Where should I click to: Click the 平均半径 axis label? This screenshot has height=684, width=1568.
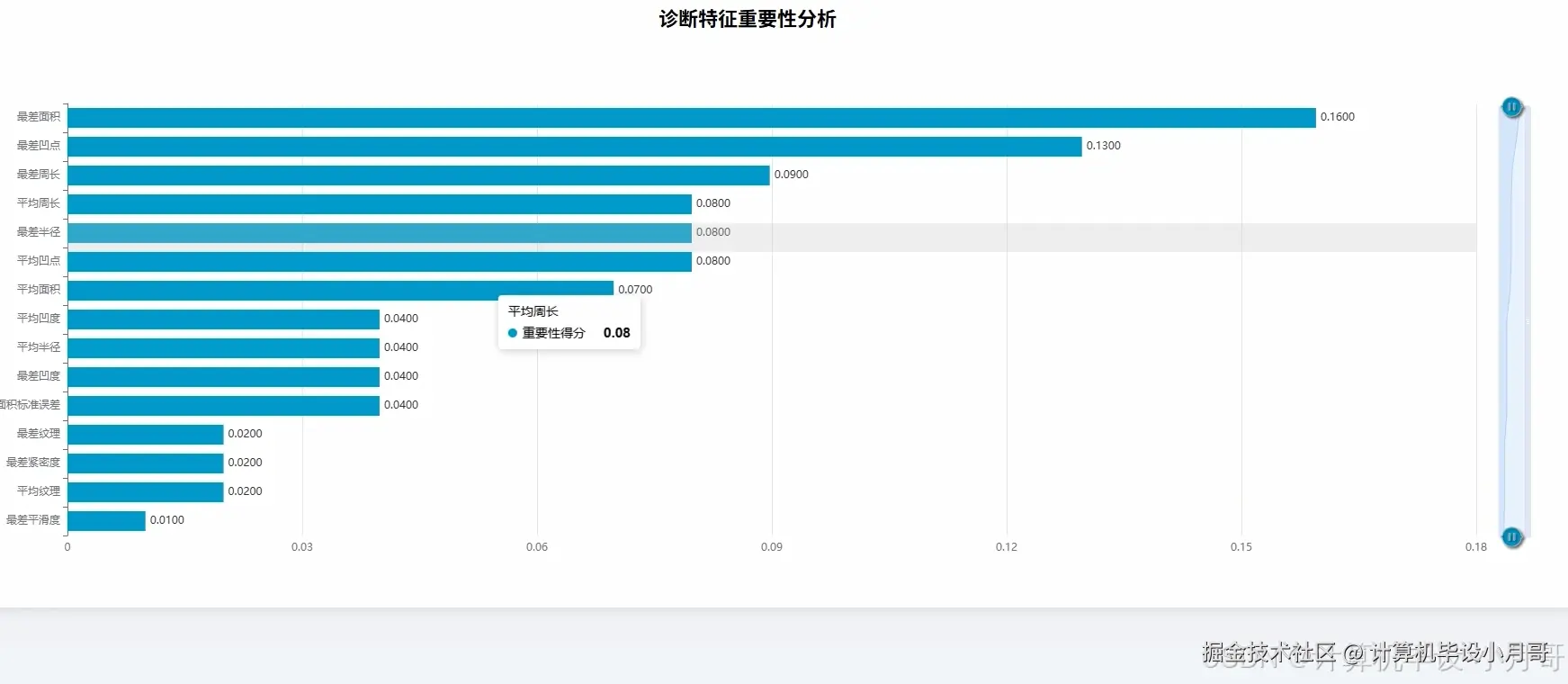coord(39,347)
